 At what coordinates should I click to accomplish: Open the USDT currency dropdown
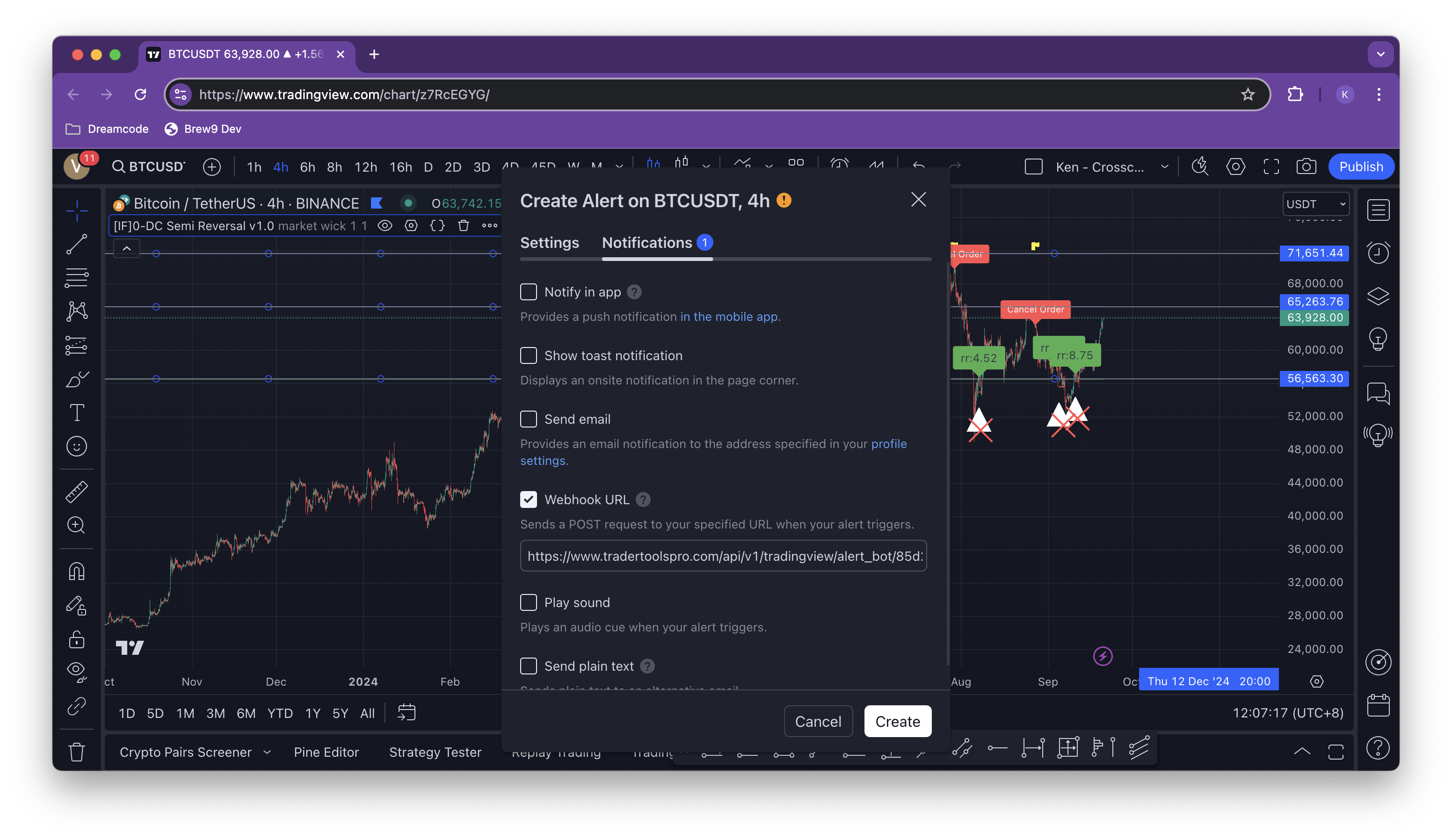(x=1315, y=204)
